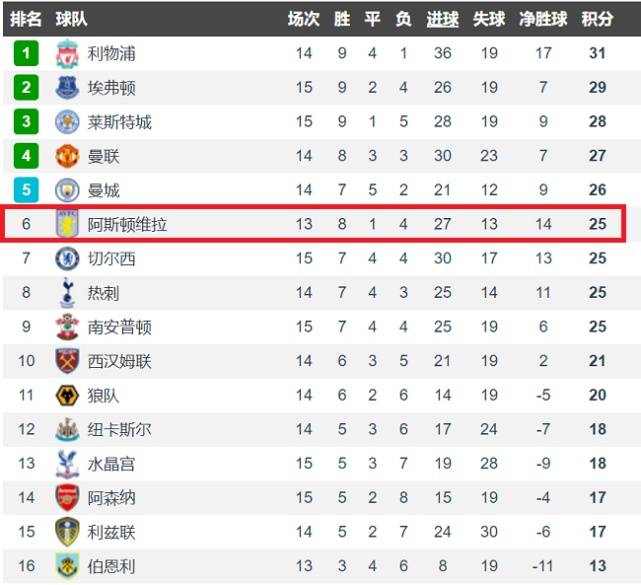Open team name 阿斯顿维拉
The height and width of the screenshot is (585, 641).
tap(127, 224)
